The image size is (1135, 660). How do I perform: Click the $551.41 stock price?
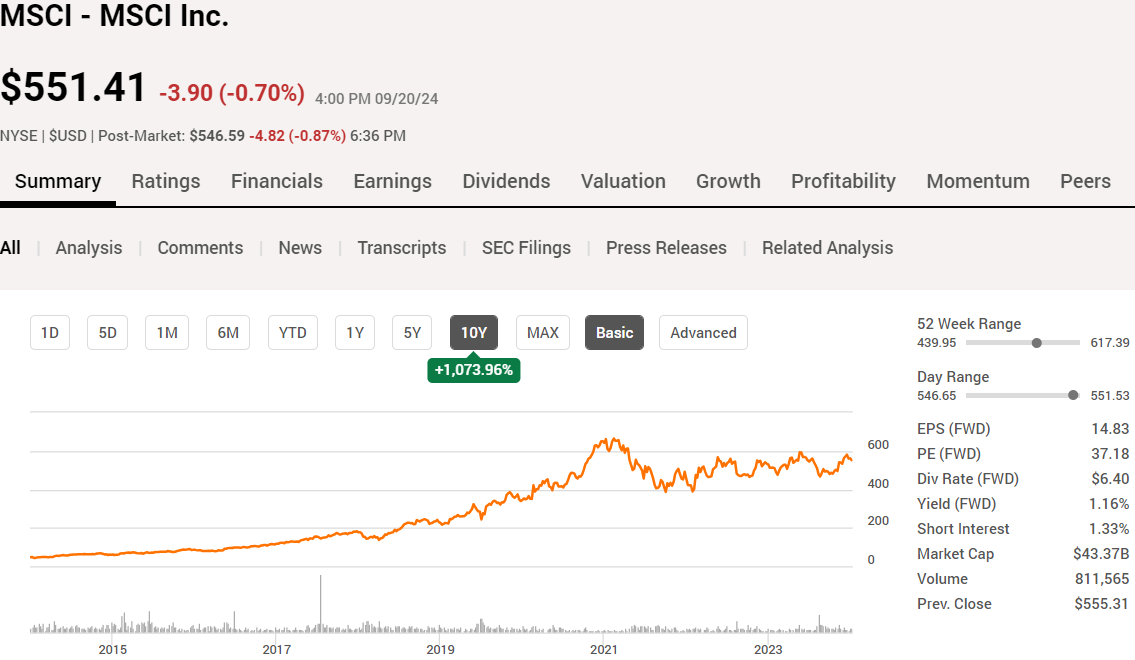click(74, 87)
